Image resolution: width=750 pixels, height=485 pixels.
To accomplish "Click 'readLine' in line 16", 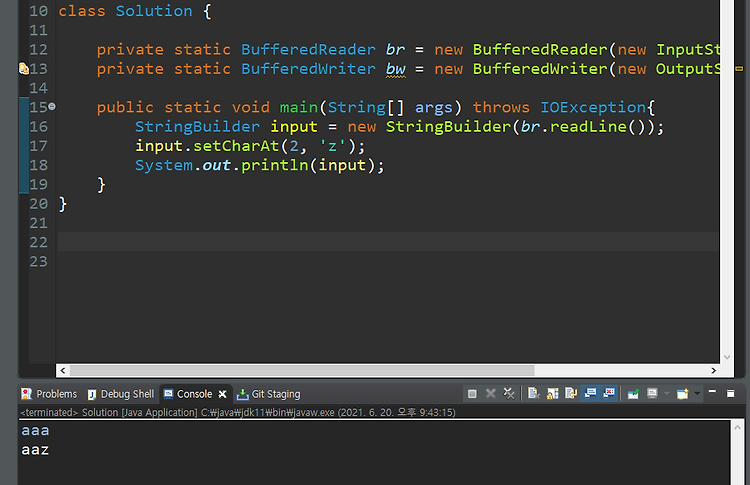I will (588, 127).
